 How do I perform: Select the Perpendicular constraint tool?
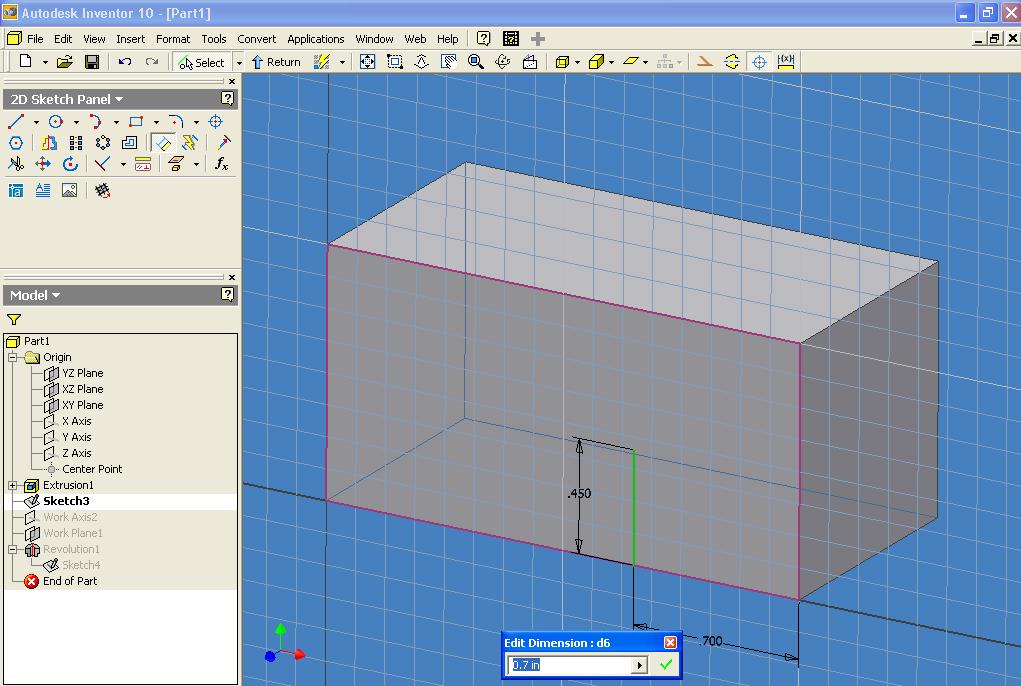click(102, 164)
